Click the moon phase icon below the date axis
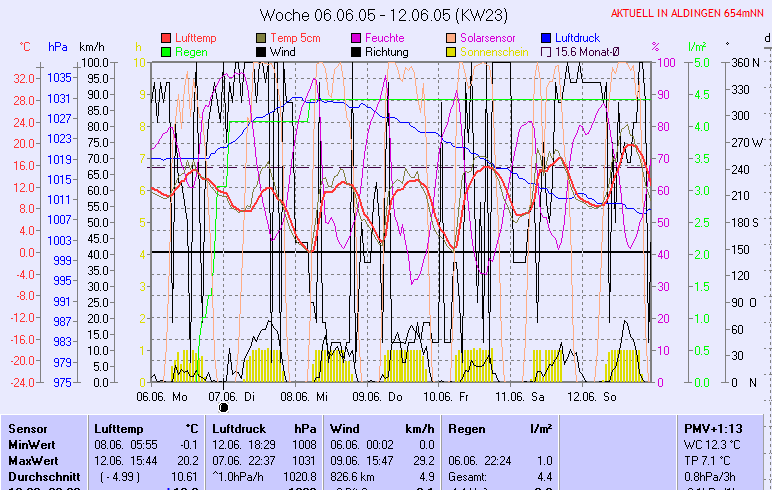This screenshot has height=490, width=772. (224, 407)
